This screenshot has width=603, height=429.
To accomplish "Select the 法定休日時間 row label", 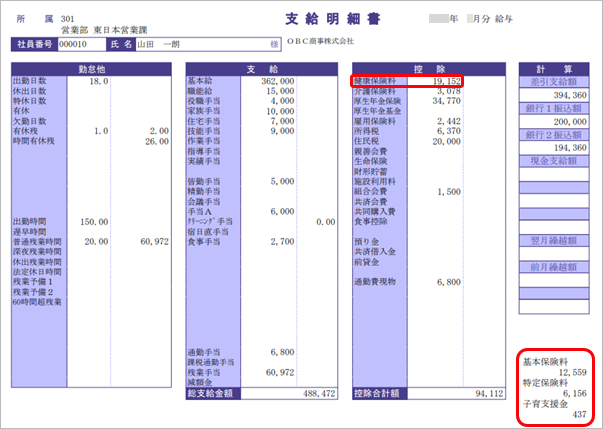I will pyautogui.click(x=37, y=272).
